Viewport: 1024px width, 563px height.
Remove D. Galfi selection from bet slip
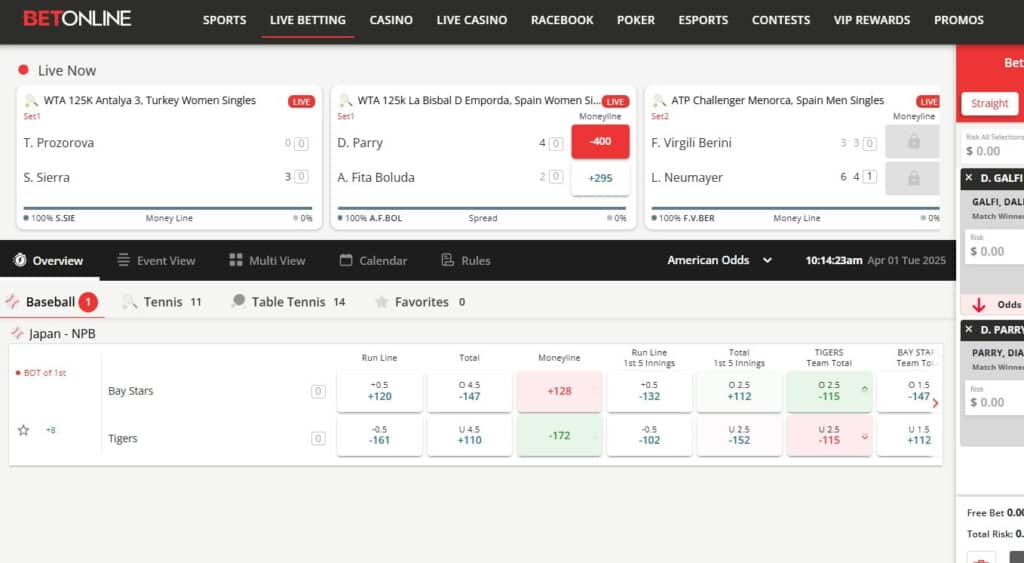968,178
